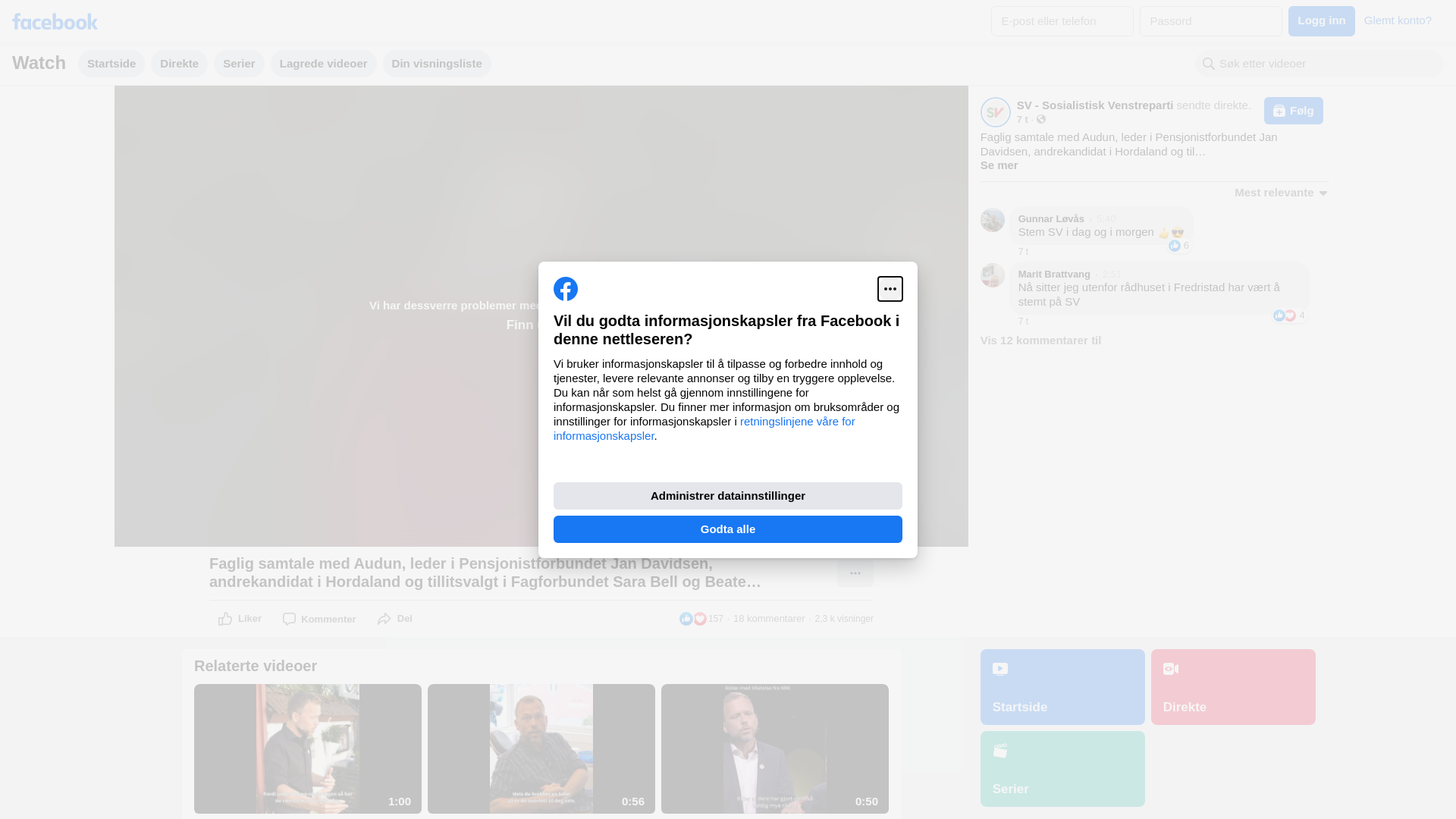Viewport: 1456px width, 819px height.
Task: Click the Liker thumbs-up button
Action: click(240, 619)
